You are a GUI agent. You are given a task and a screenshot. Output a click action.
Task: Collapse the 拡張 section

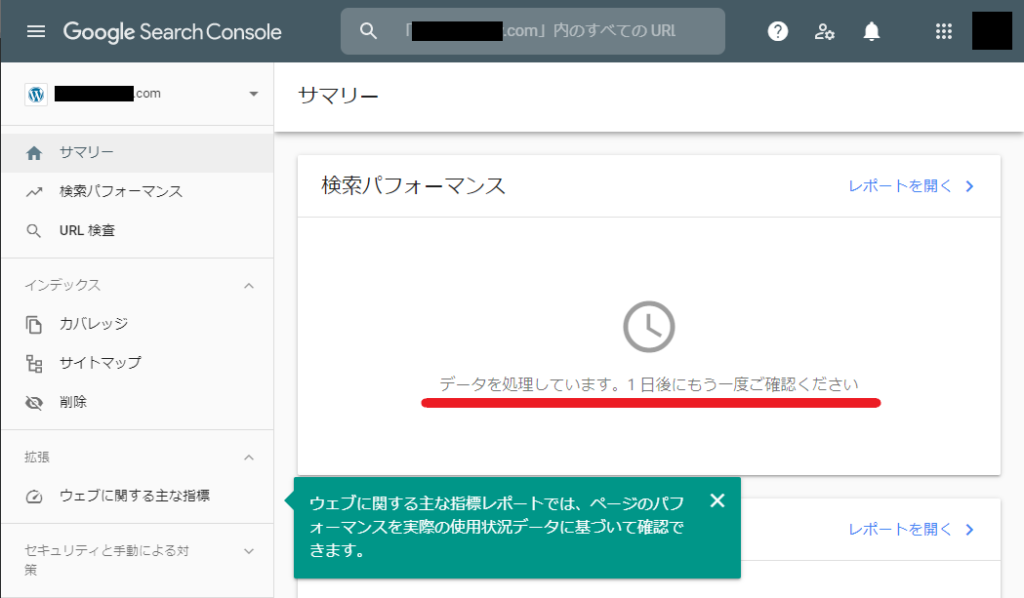pyautogui.click(x=249, y=457)
